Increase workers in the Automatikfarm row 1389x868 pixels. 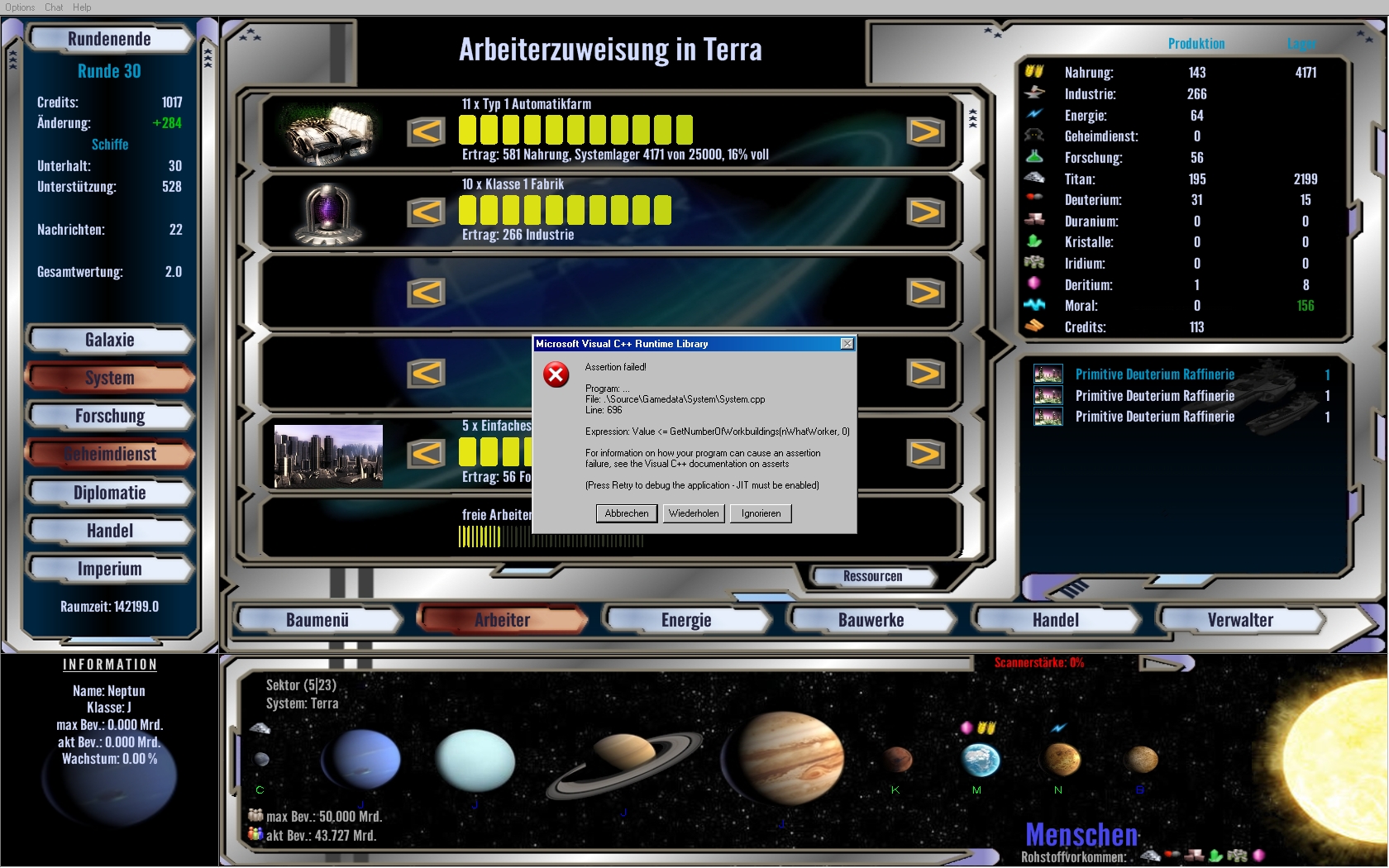point(925,131)
